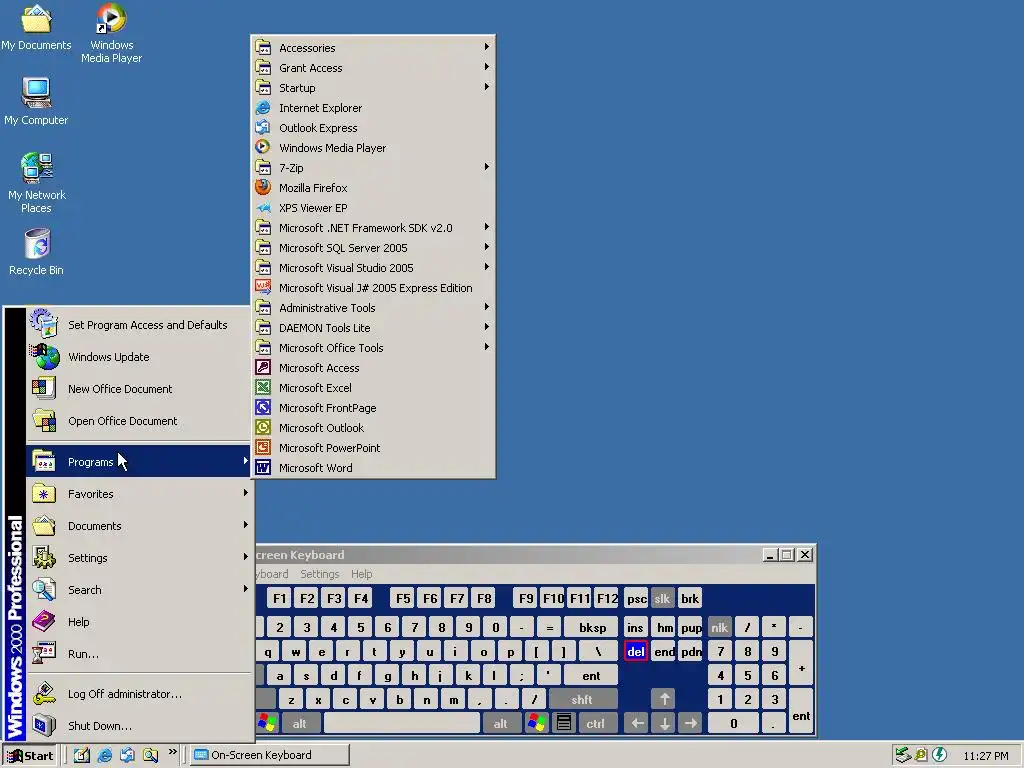
Task: Toggle the shft key on keyboard
Action: (x=582, y=699)
